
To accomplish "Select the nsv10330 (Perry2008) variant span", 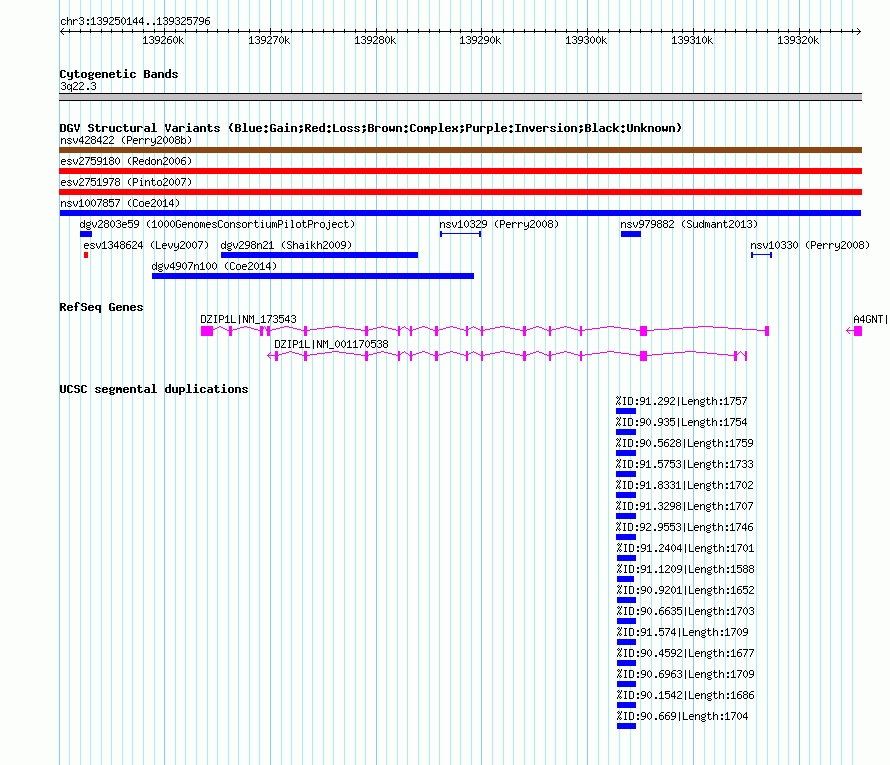I will (761, 255).
